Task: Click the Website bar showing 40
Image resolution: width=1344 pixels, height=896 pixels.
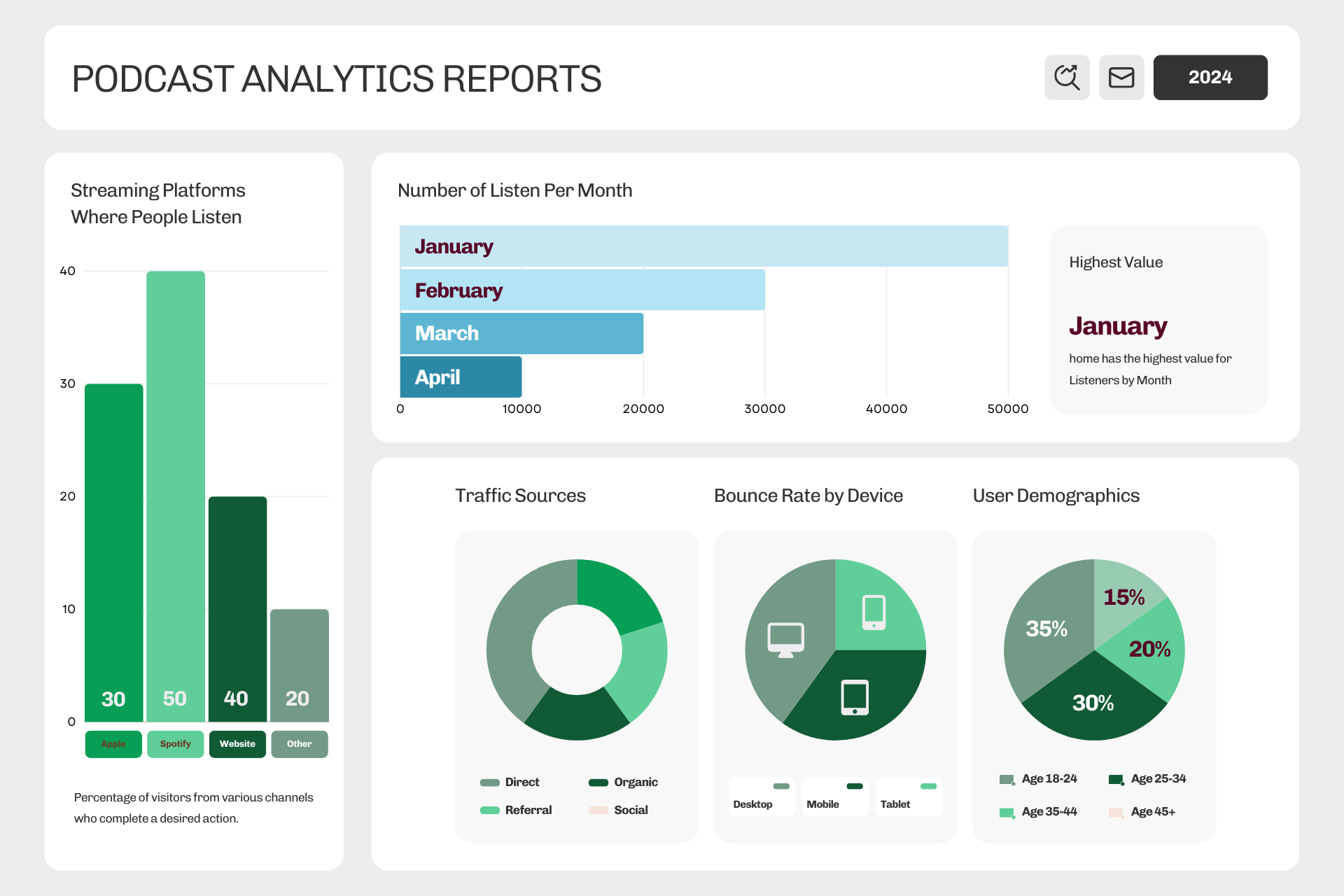Action: tap(237, 609)
